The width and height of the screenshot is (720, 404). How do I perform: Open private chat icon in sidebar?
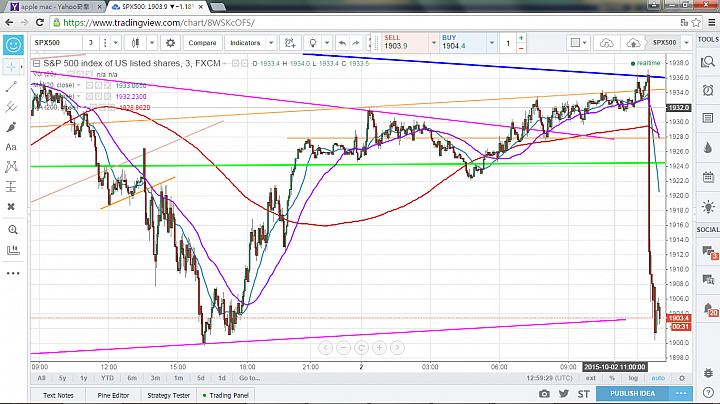pos(708,279)
